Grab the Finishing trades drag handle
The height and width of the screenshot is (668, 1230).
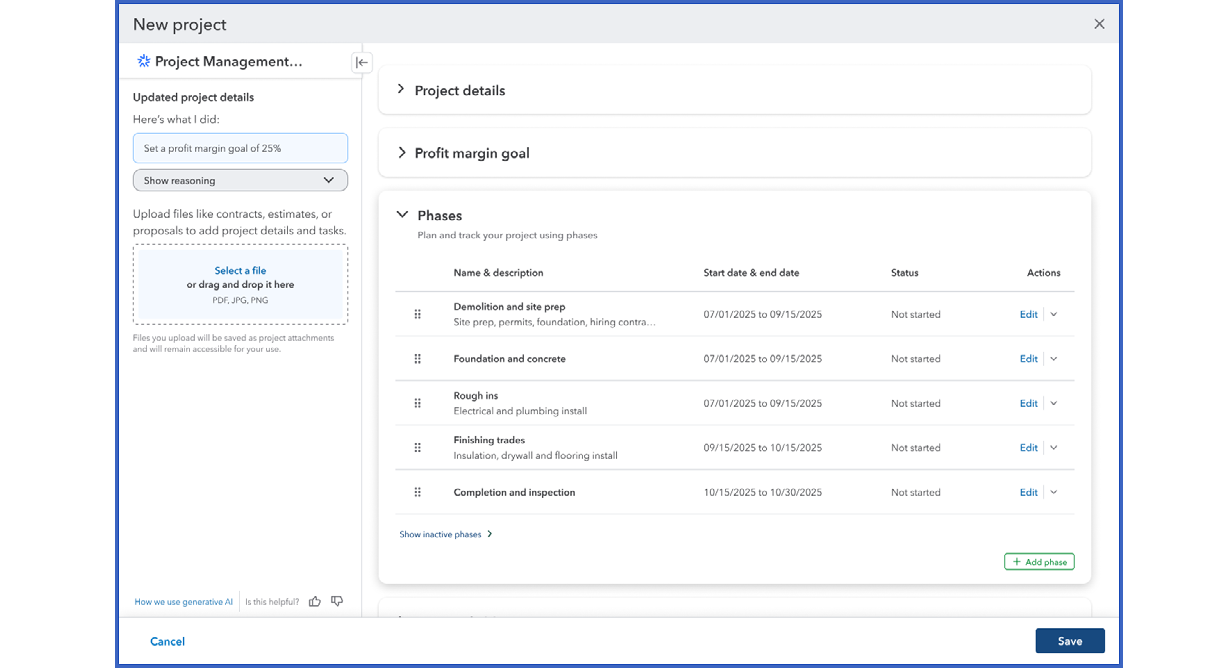pyautogui.click(x=418, y=448)
